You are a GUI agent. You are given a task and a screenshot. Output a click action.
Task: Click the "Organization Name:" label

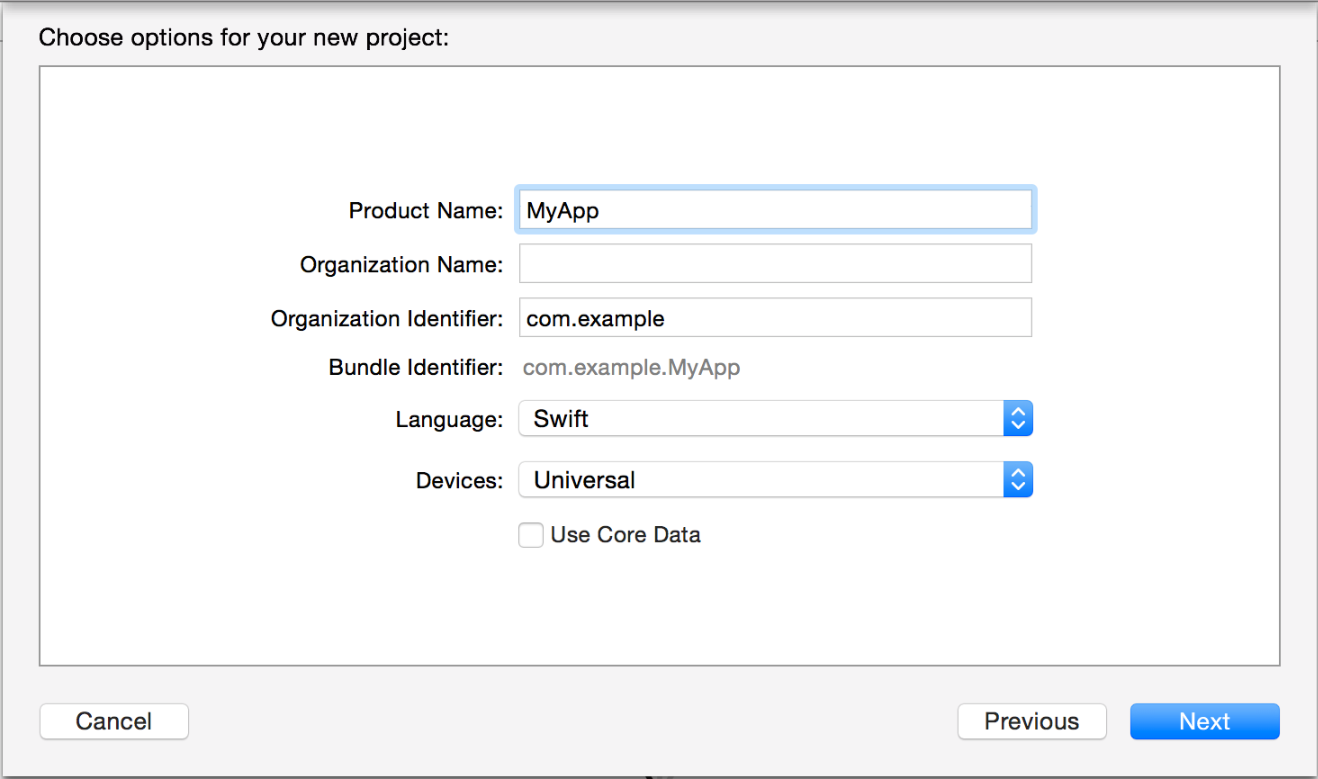401,265
